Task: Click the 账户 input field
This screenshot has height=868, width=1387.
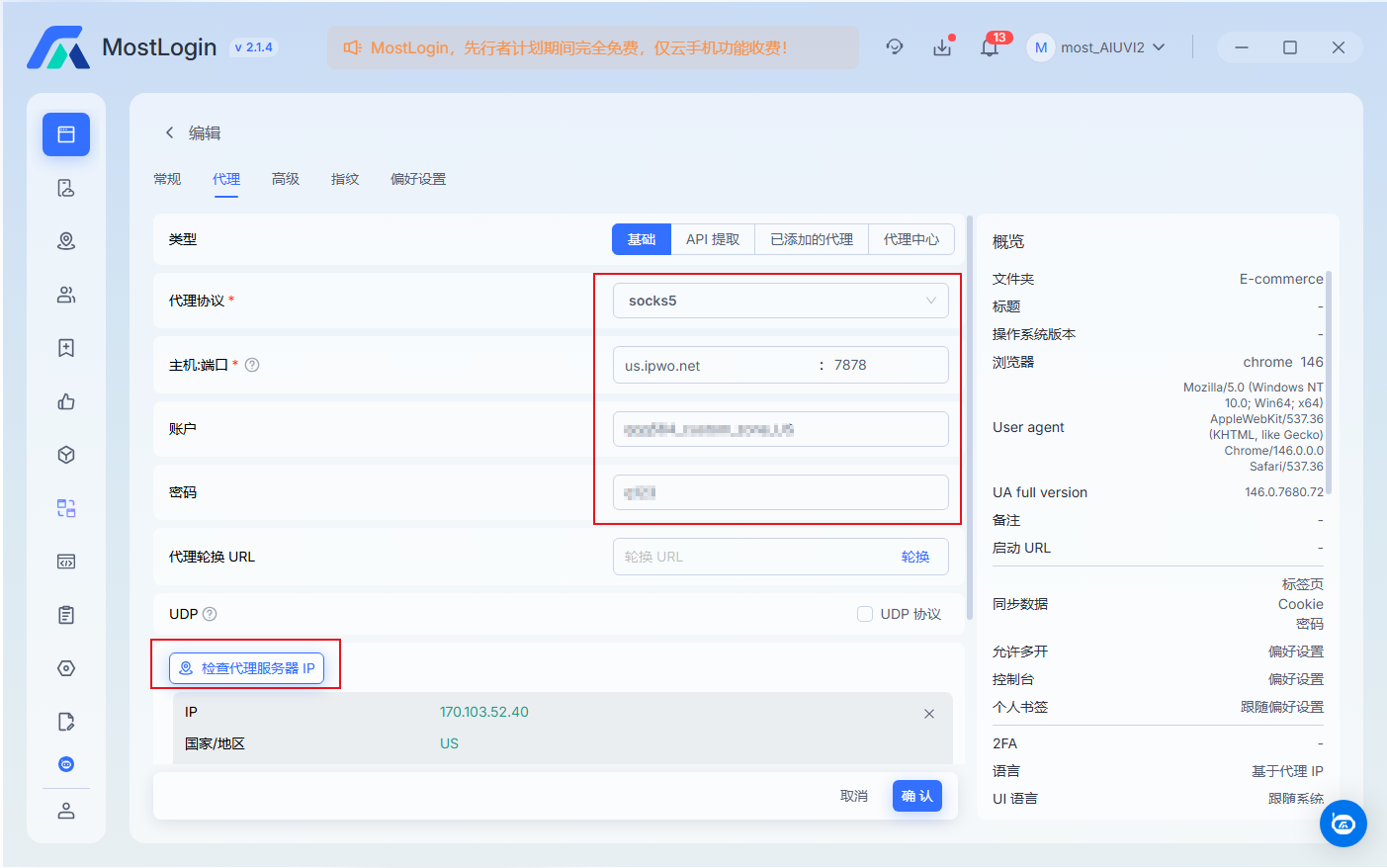Action: tap(781, 429)
